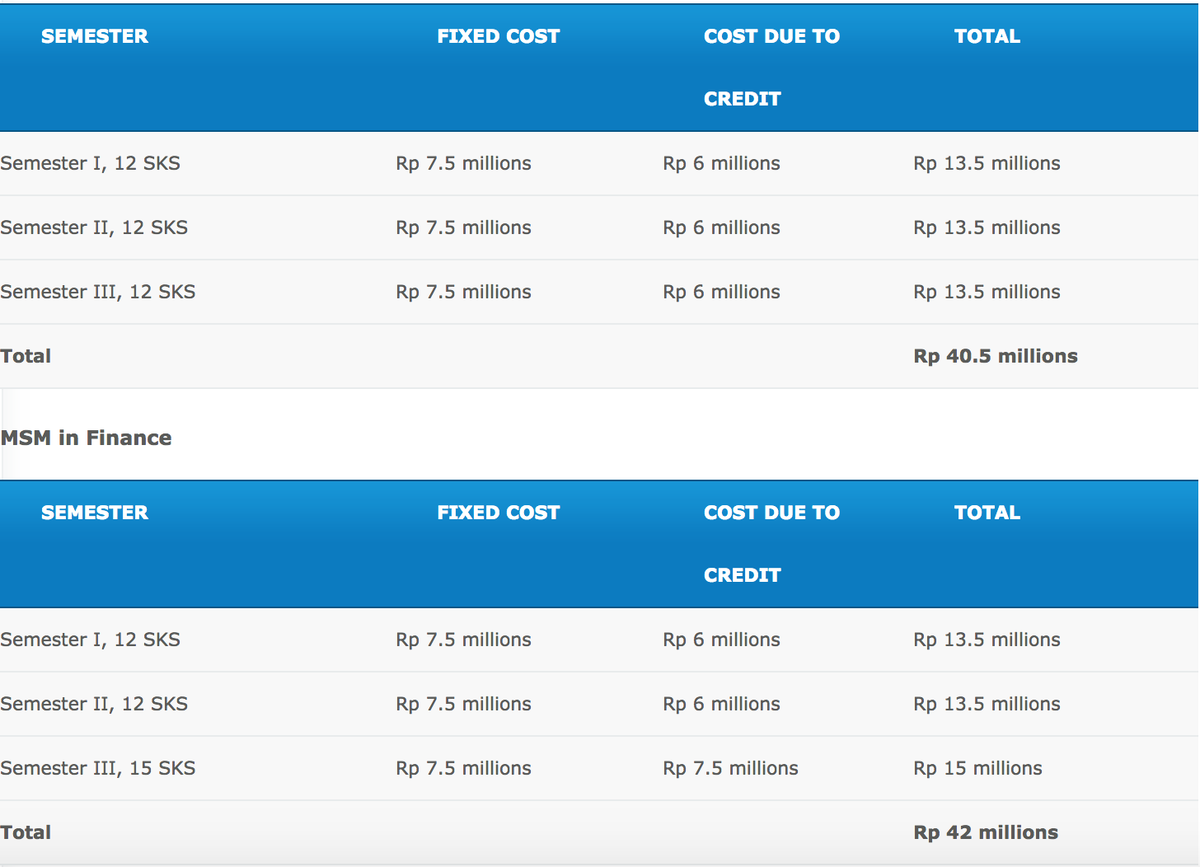
Task: Click Semester I 'Rp 6 millions' in first table
Action: click(721, 163)
